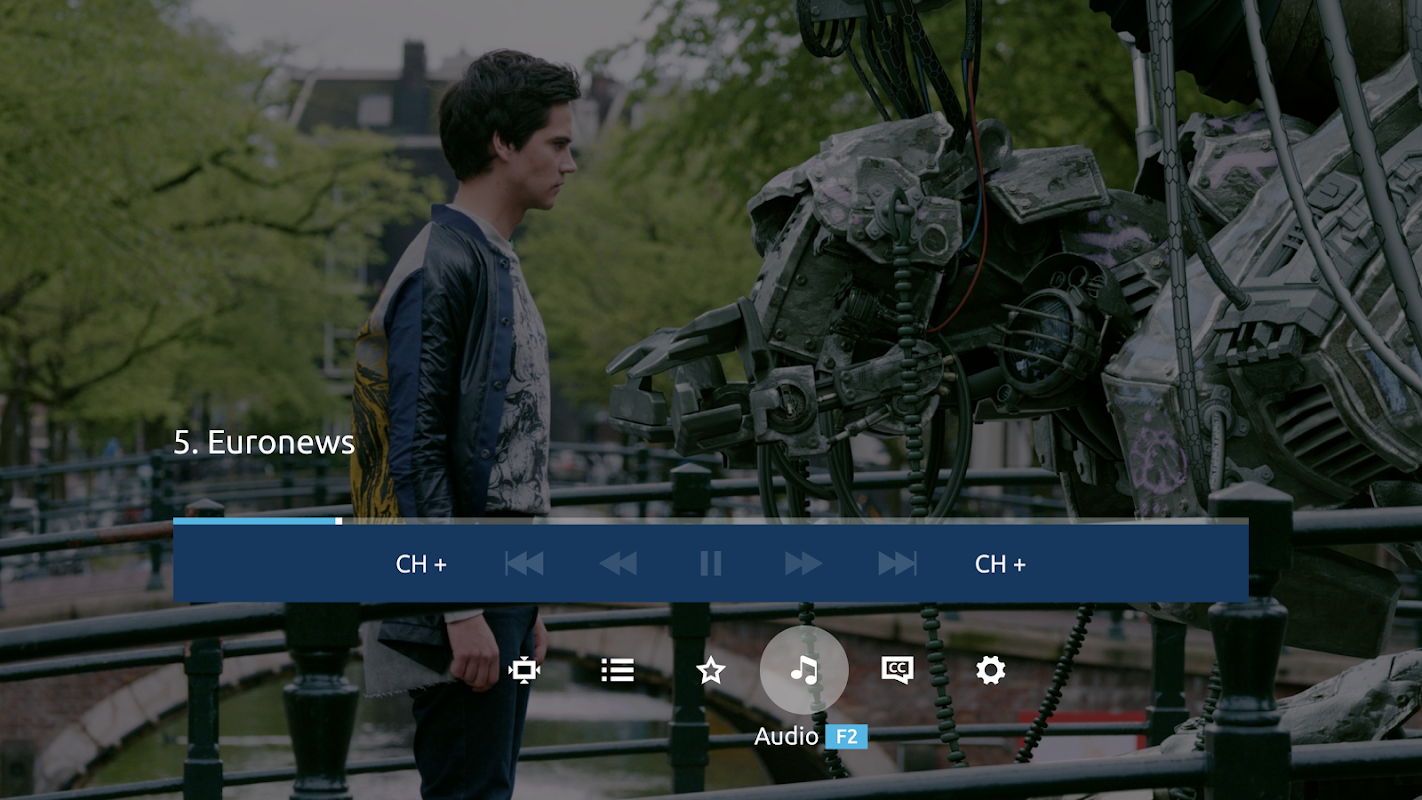Image resolution: width=1422 pixels, height=800 pixels.
Task: Open Audio track selection music-note icon
Action: tap(804, 670)
